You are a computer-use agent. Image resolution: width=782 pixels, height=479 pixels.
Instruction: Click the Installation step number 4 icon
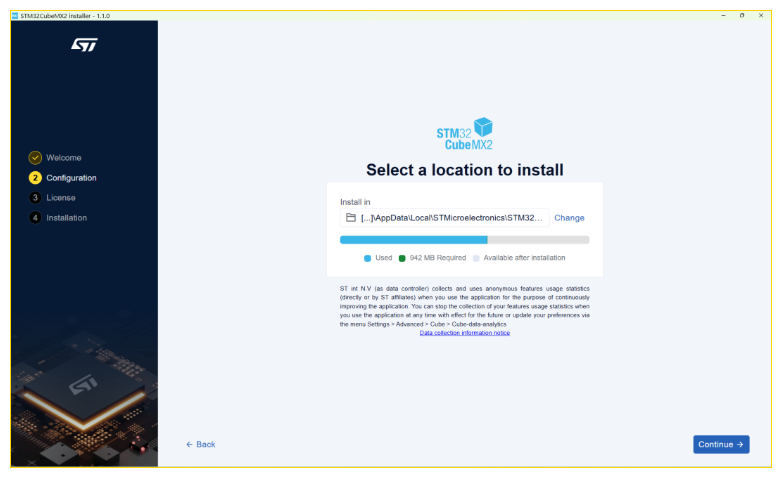[x=35, y=218]
